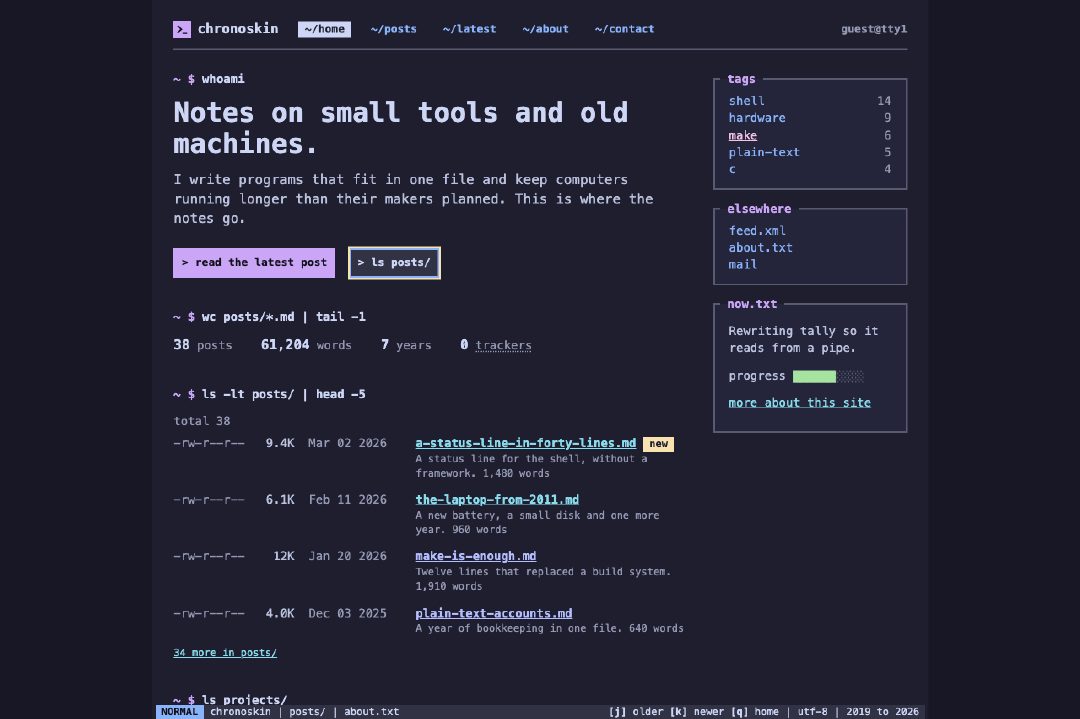Viewport: 1080px width, 719px height.
Task: Select the 'c' tag
Action: coord(732,169)
